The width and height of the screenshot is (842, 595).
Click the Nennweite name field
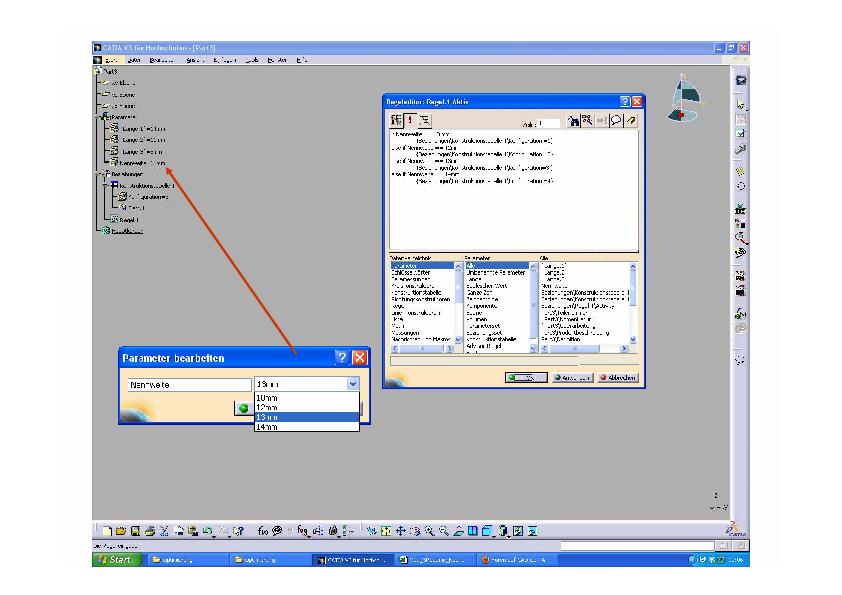pyautogui.click(x=190, y=384)
